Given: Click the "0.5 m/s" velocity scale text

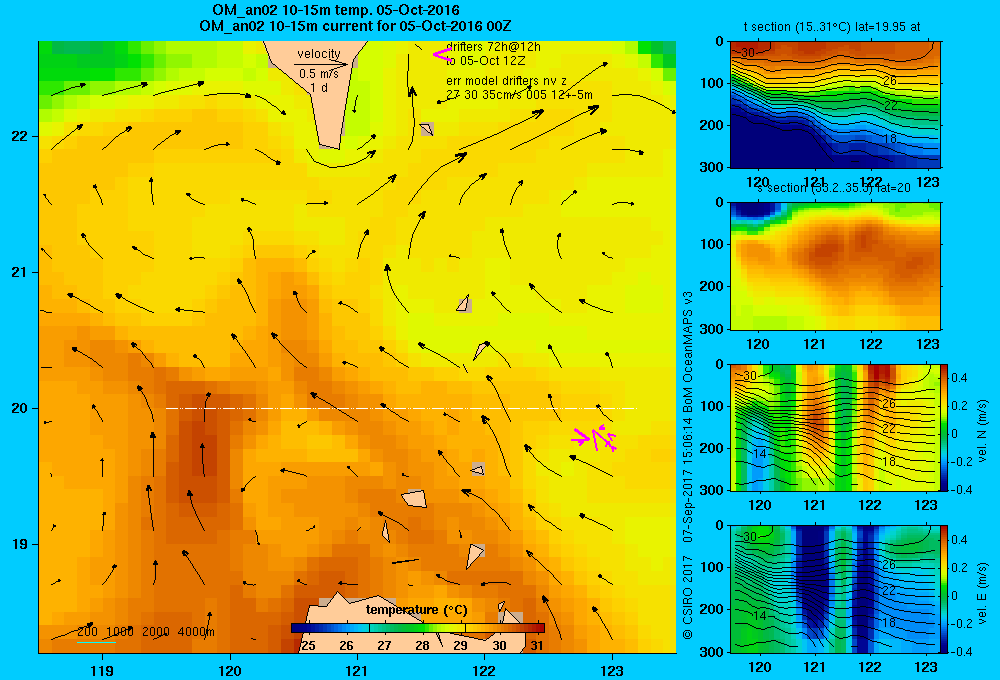Looking at the screenshot, I should pos(319,74).
